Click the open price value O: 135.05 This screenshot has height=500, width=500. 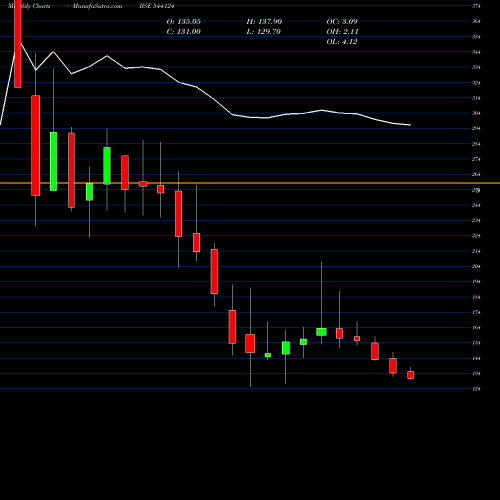[184, 21]
